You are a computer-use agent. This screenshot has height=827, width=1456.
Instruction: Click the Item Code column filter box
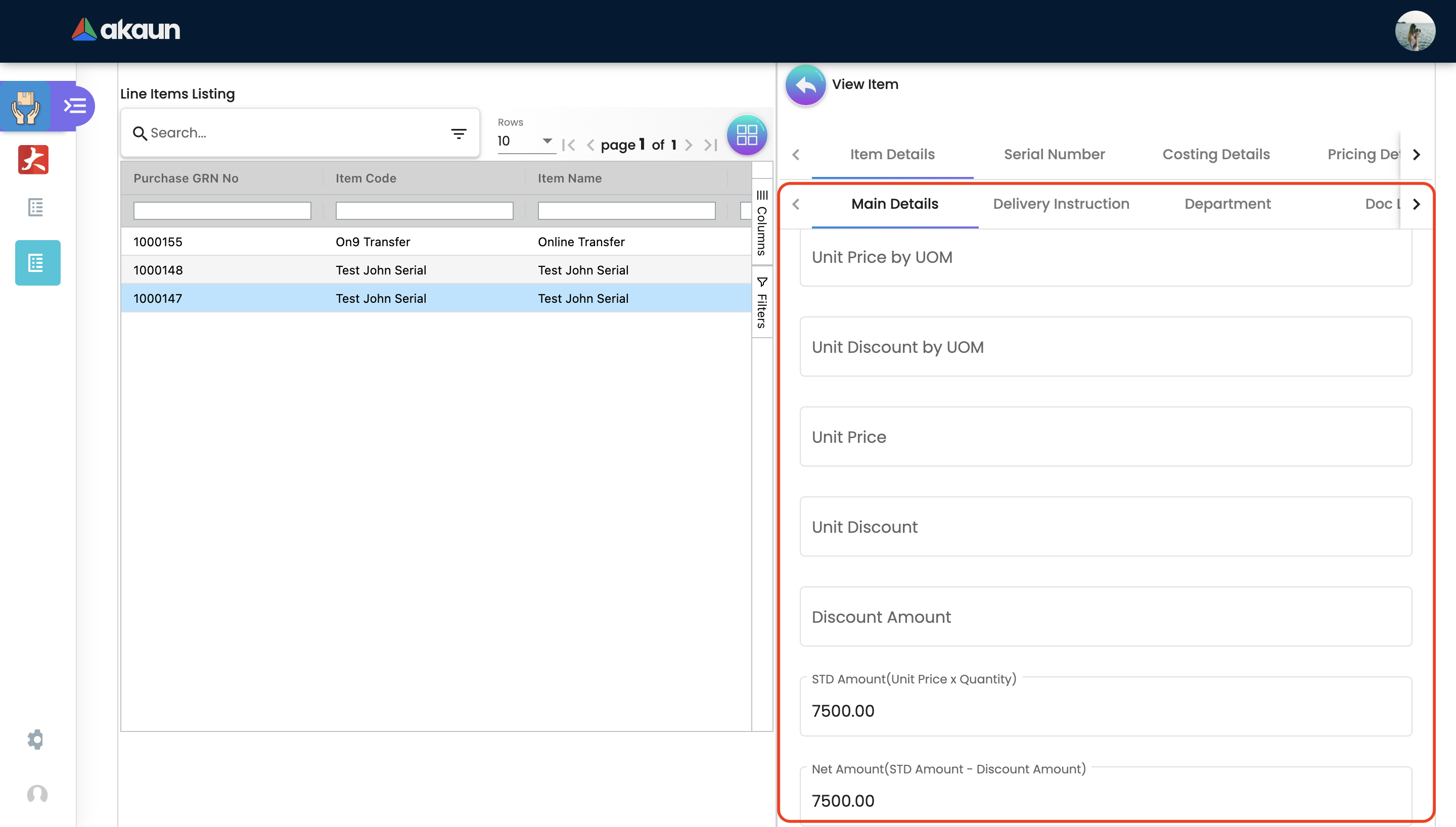coord(424,211)
